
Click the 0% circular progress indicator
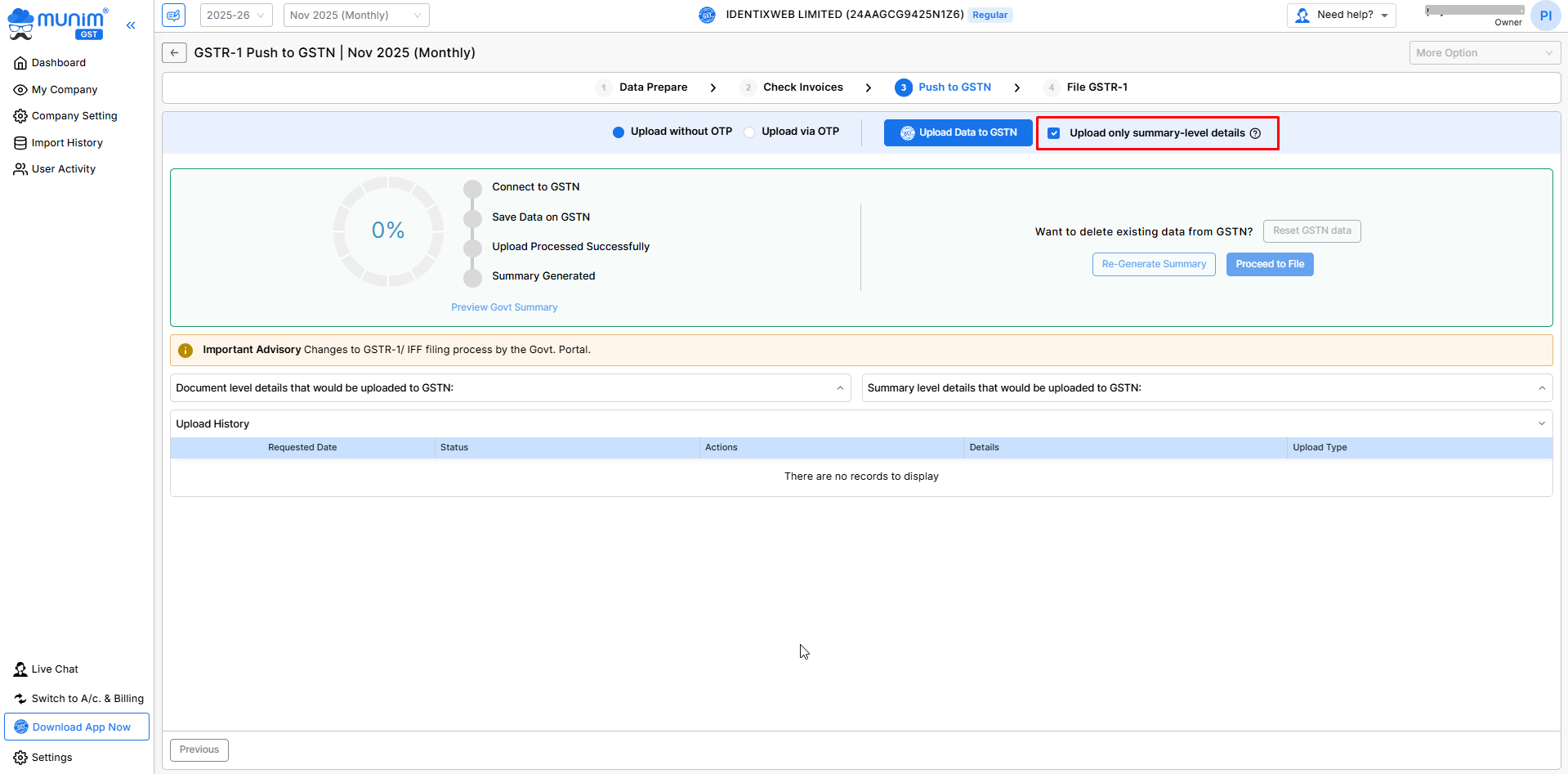coord(388,231)
